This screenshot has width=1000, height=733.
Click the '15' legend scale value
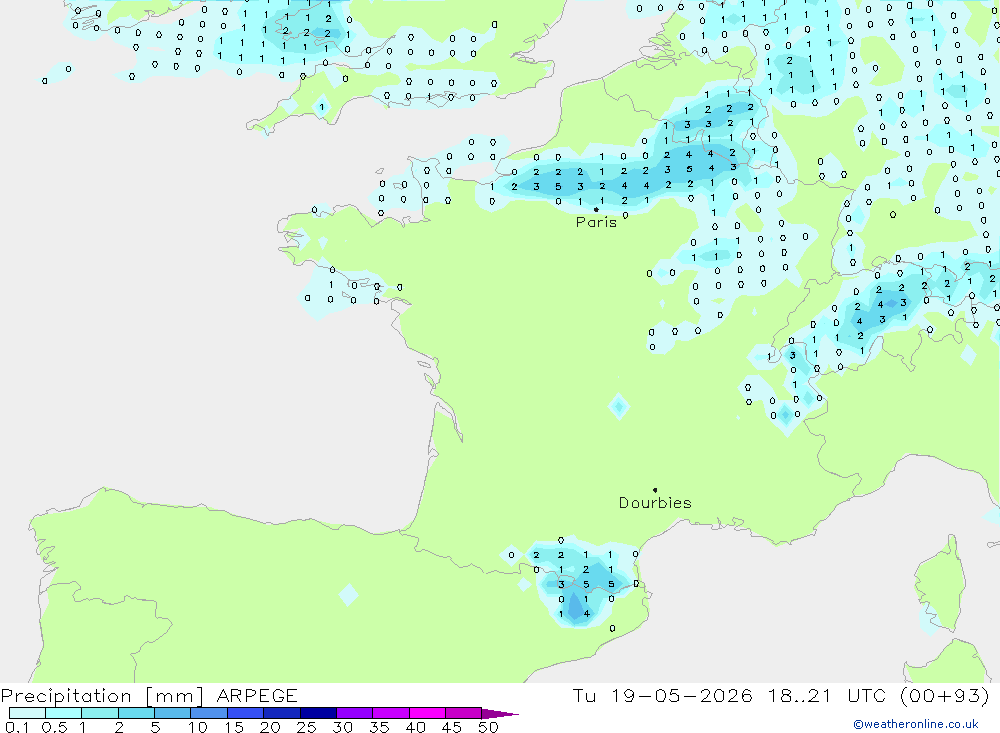[234, 727]
